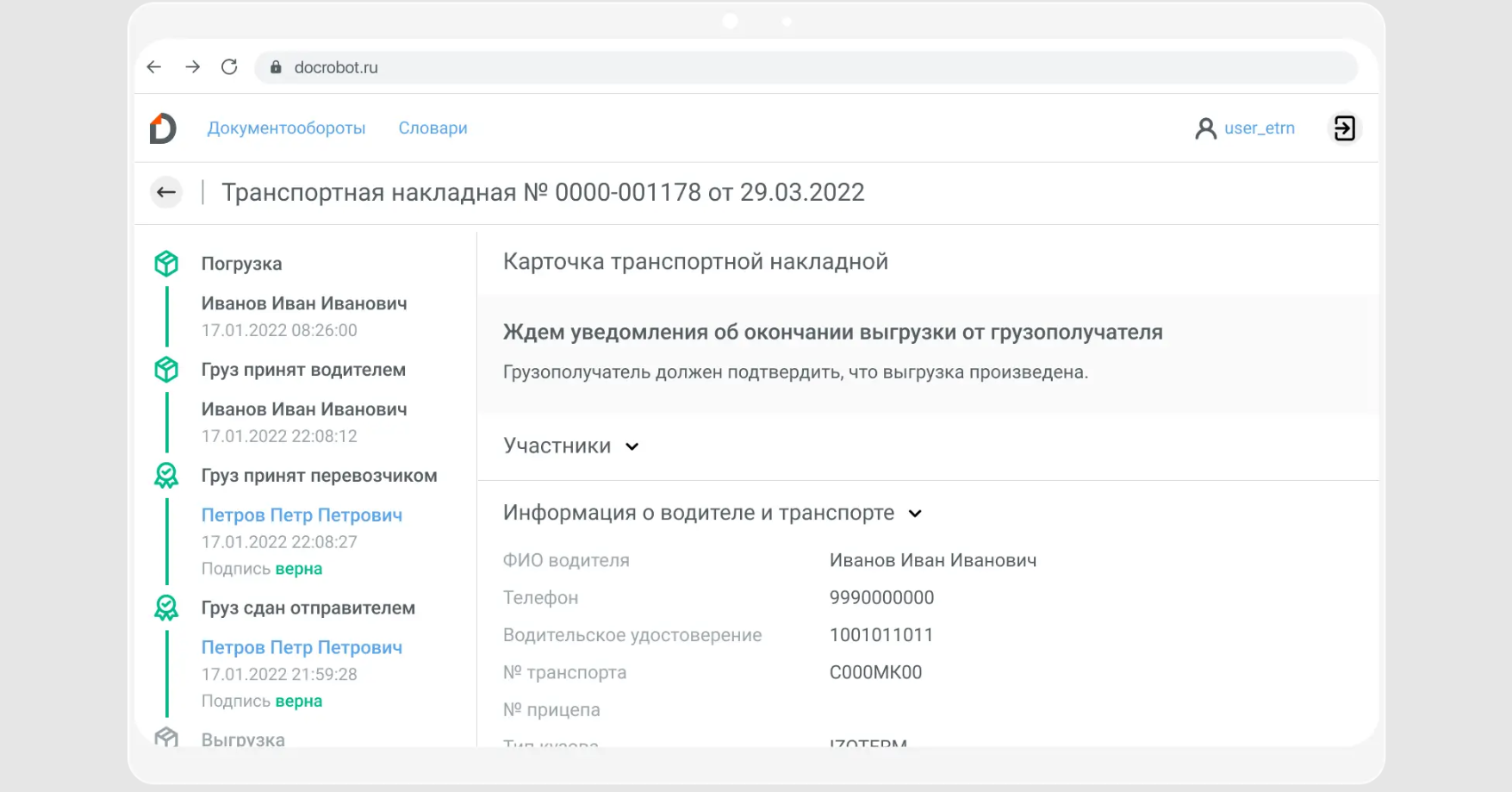This screenshot has width=1512, height=792.
Task: Click the logout icon in header
Action: tap(1344, 128)
